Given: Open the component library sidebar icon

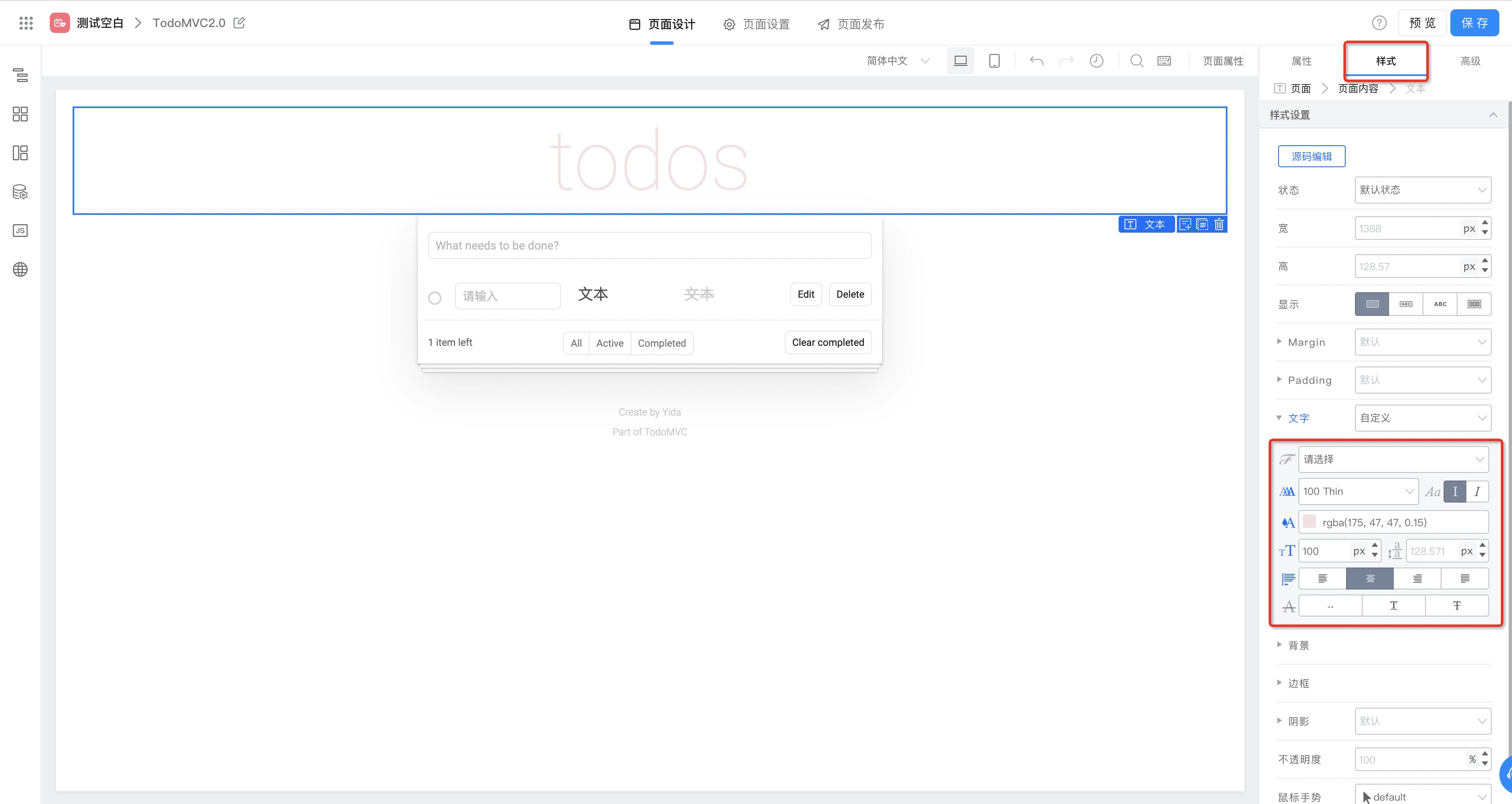Looking at the screenshot, I should [x=20, y=114].
